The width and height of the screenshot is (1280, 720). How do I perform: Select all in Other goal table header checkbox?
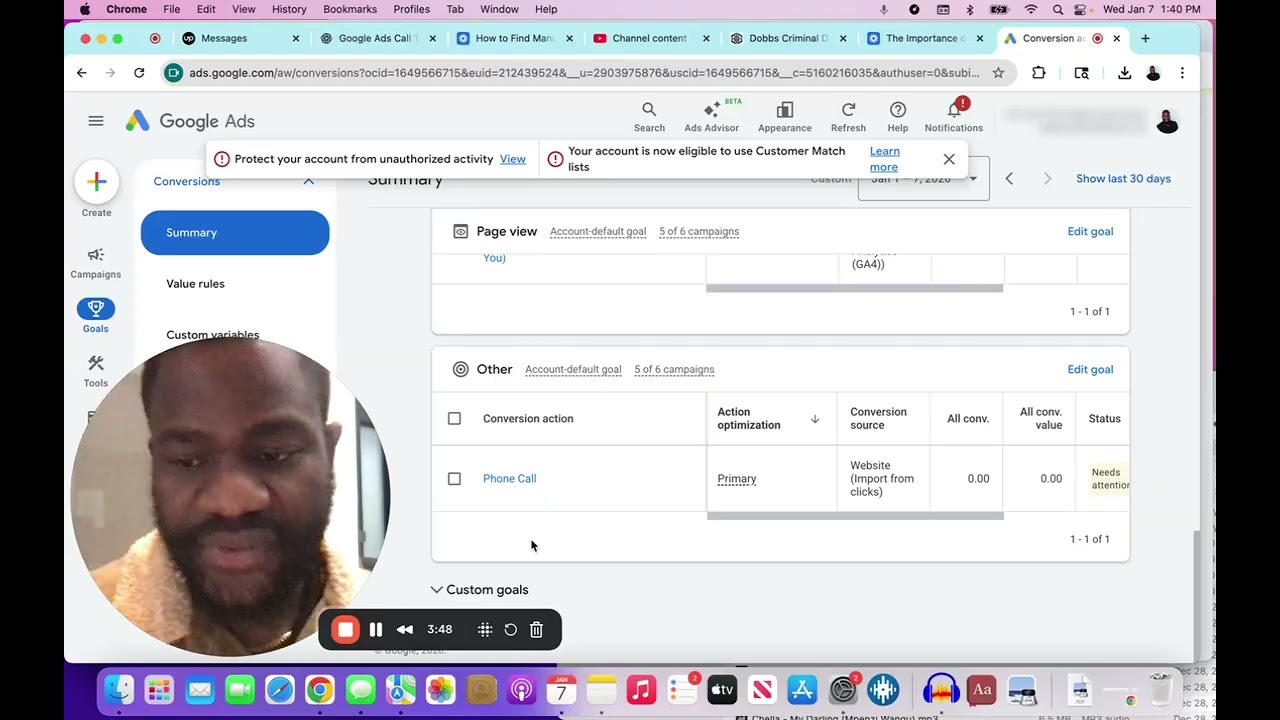click(x=454, y=419)
